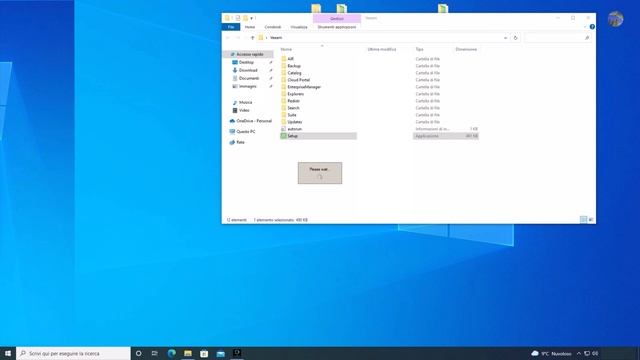Sort by the Tipo column header
This screenshot has width=640, height=360.
[x=419, y=49]
